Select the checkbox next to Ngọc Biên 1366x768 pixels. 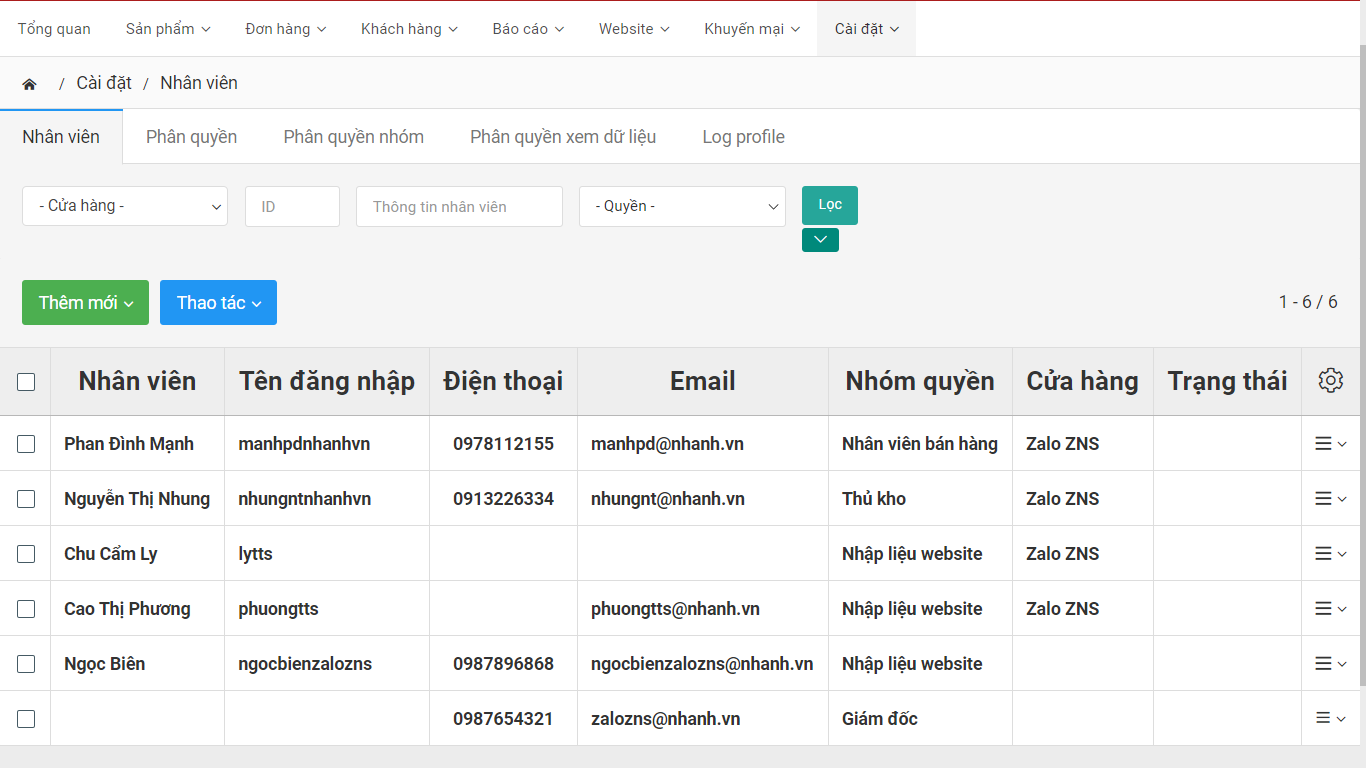pos(26,664)
